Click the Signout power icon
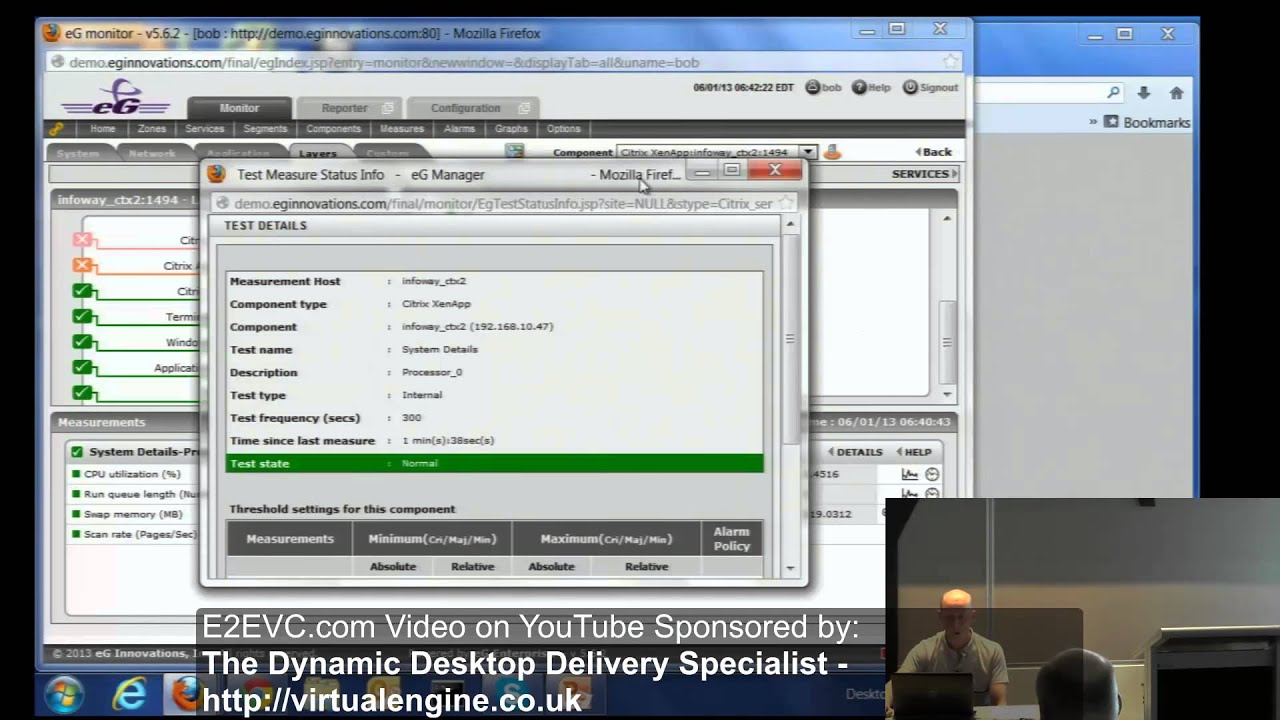 click(910, 88)
